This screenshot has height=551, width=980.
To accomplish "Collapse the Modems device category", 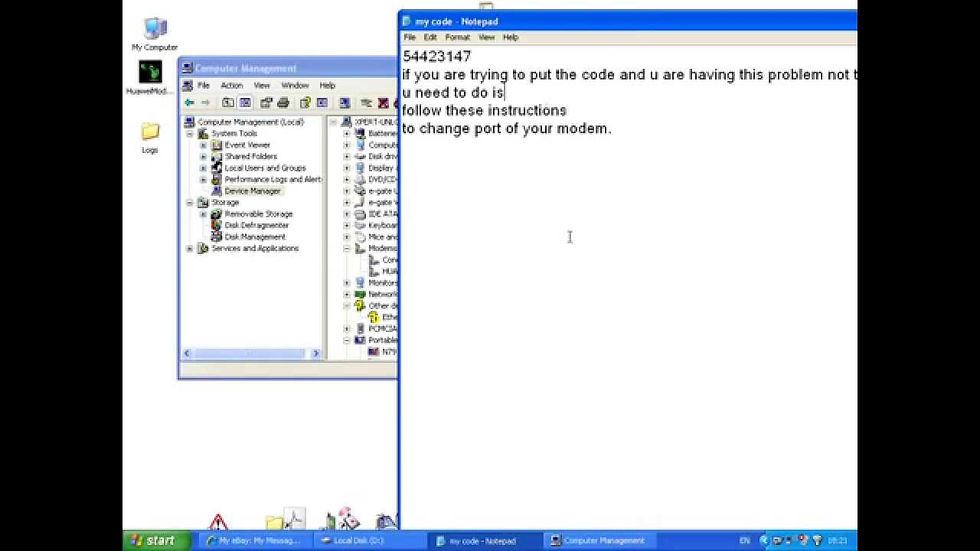I will [x=347, y=249].
